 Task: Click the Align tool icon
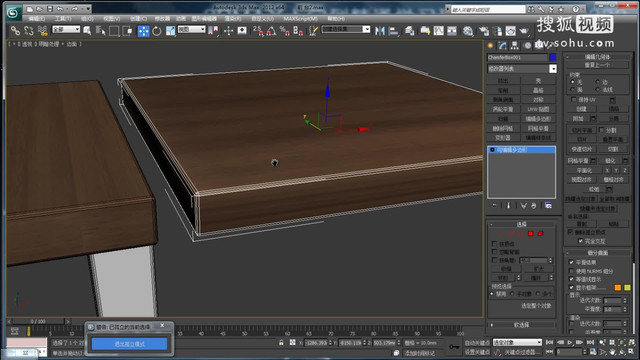point(393,31)
